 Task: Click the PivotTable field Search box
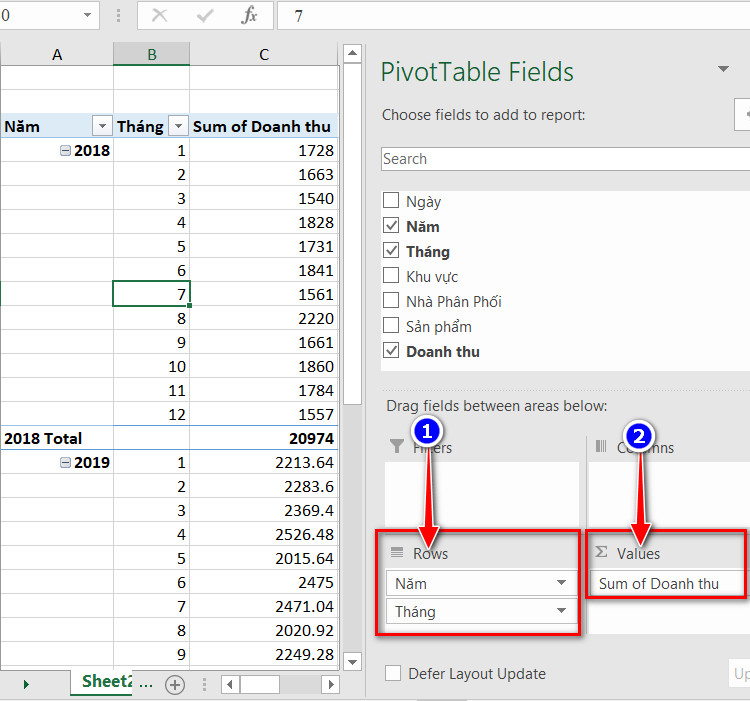point(565,159)
